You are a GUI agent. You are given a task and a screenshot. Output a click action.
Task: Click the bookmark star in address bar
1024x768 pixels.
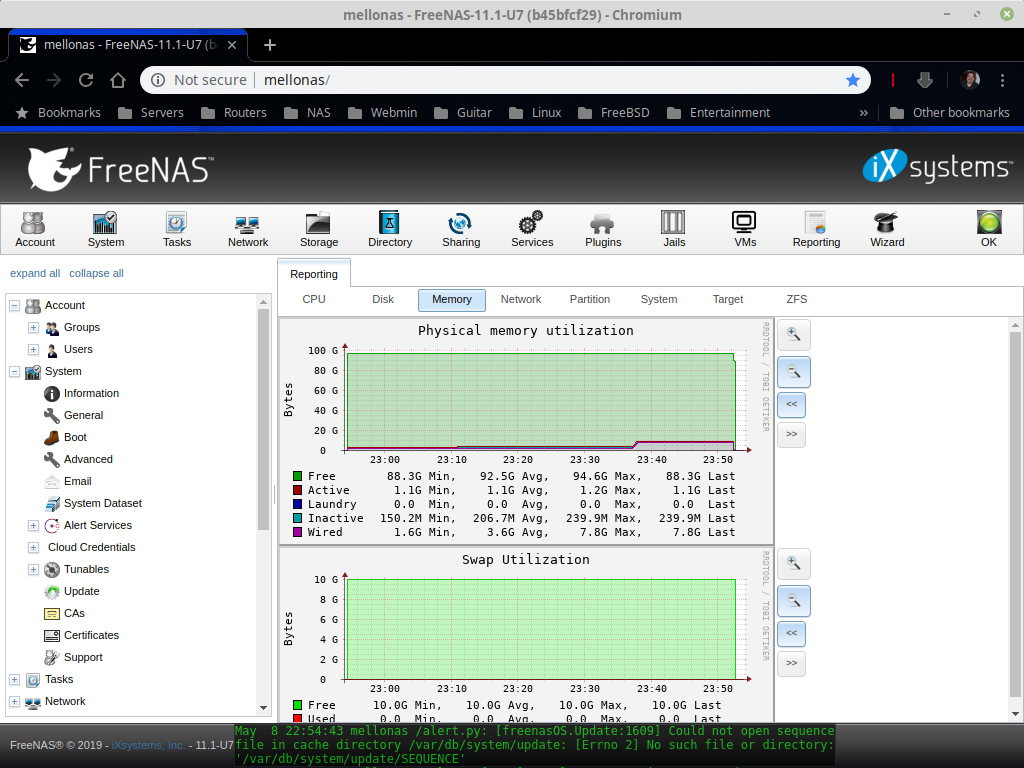(853, 80)
